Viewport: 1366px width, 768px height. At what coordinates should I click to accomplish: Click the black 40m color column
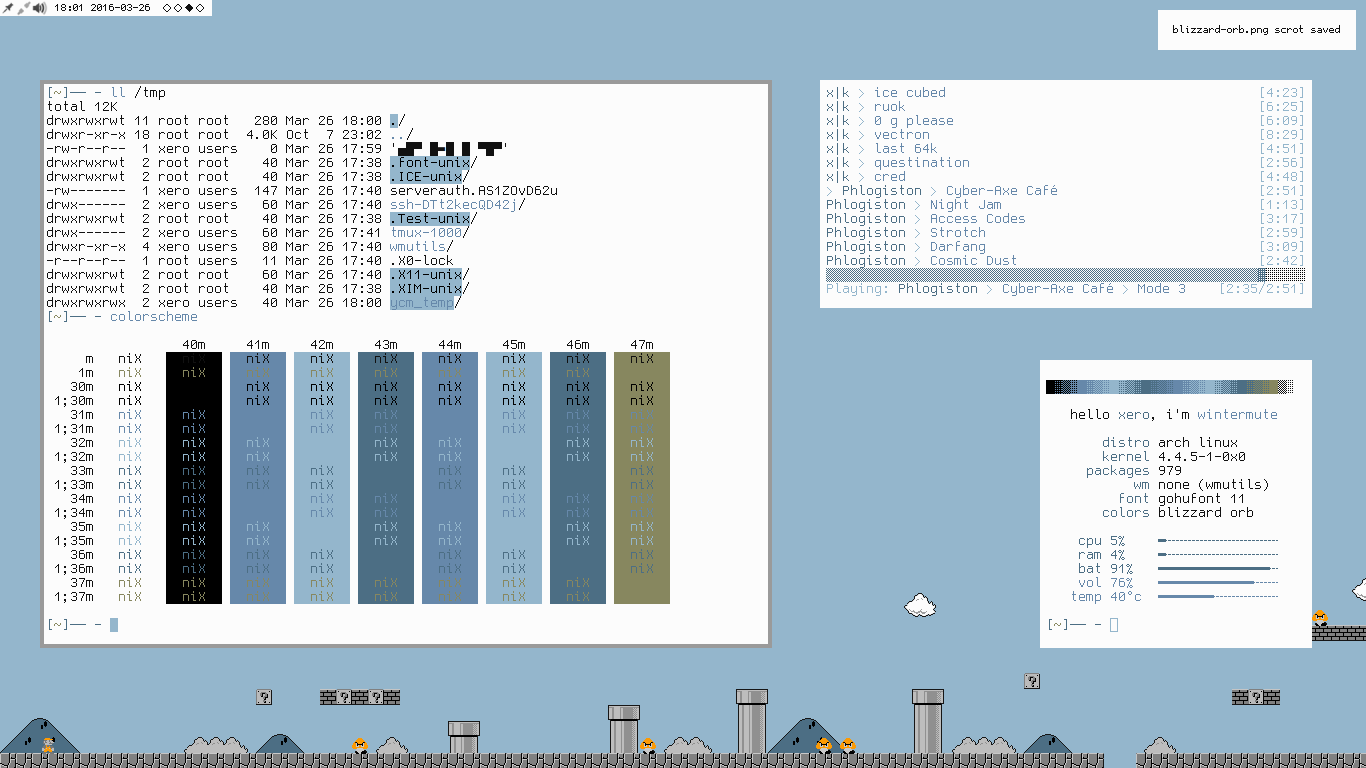coord(194,478)
